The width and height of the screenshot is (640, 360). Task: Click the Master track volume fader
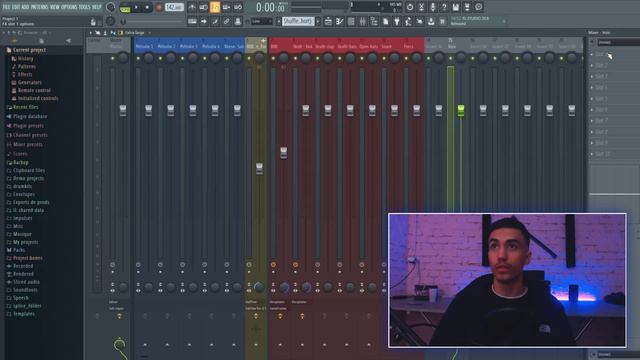coord(123,110)
